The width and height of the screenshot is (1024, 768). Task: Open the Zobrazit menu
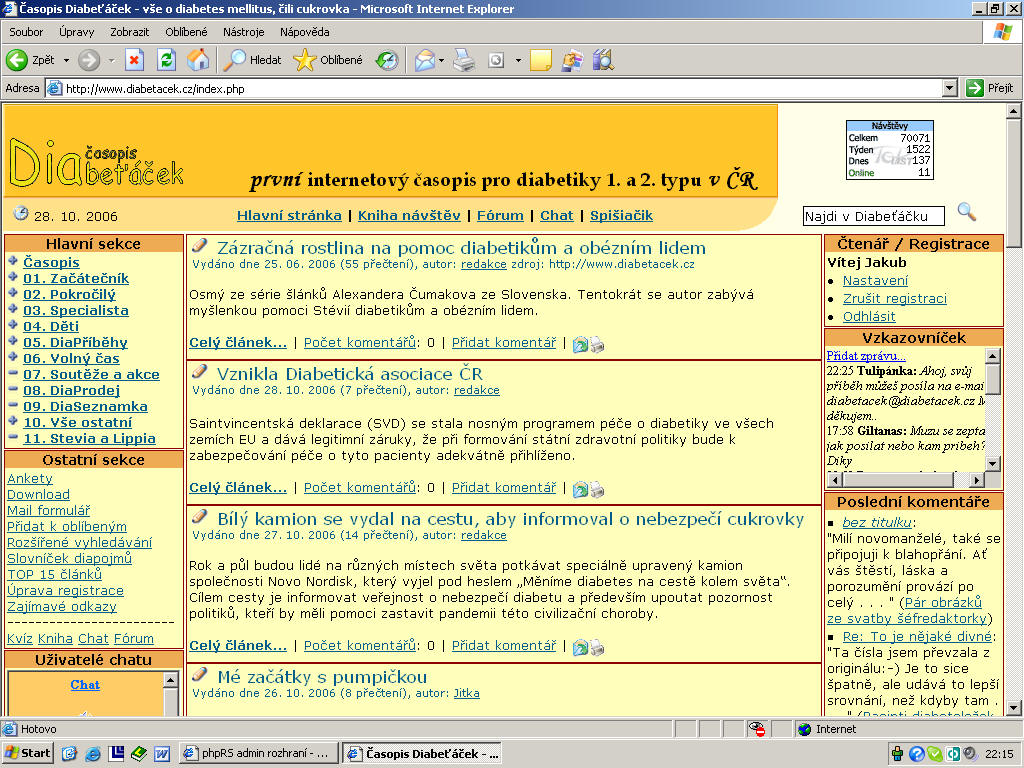pyautogui.click(x=129, y=32)
